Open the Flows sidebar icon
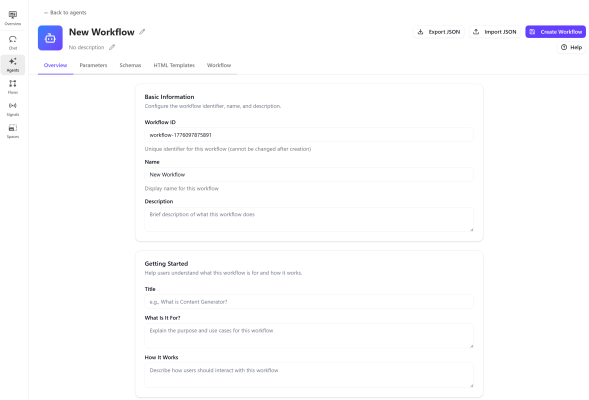 (13, 87)
